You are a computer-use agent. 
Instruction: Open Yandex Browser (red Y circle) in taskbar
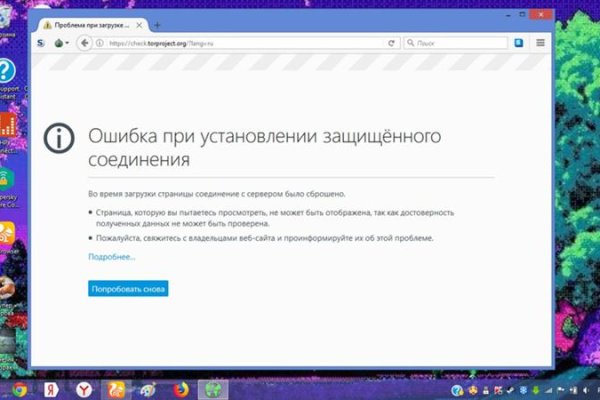tap(85, 389)
